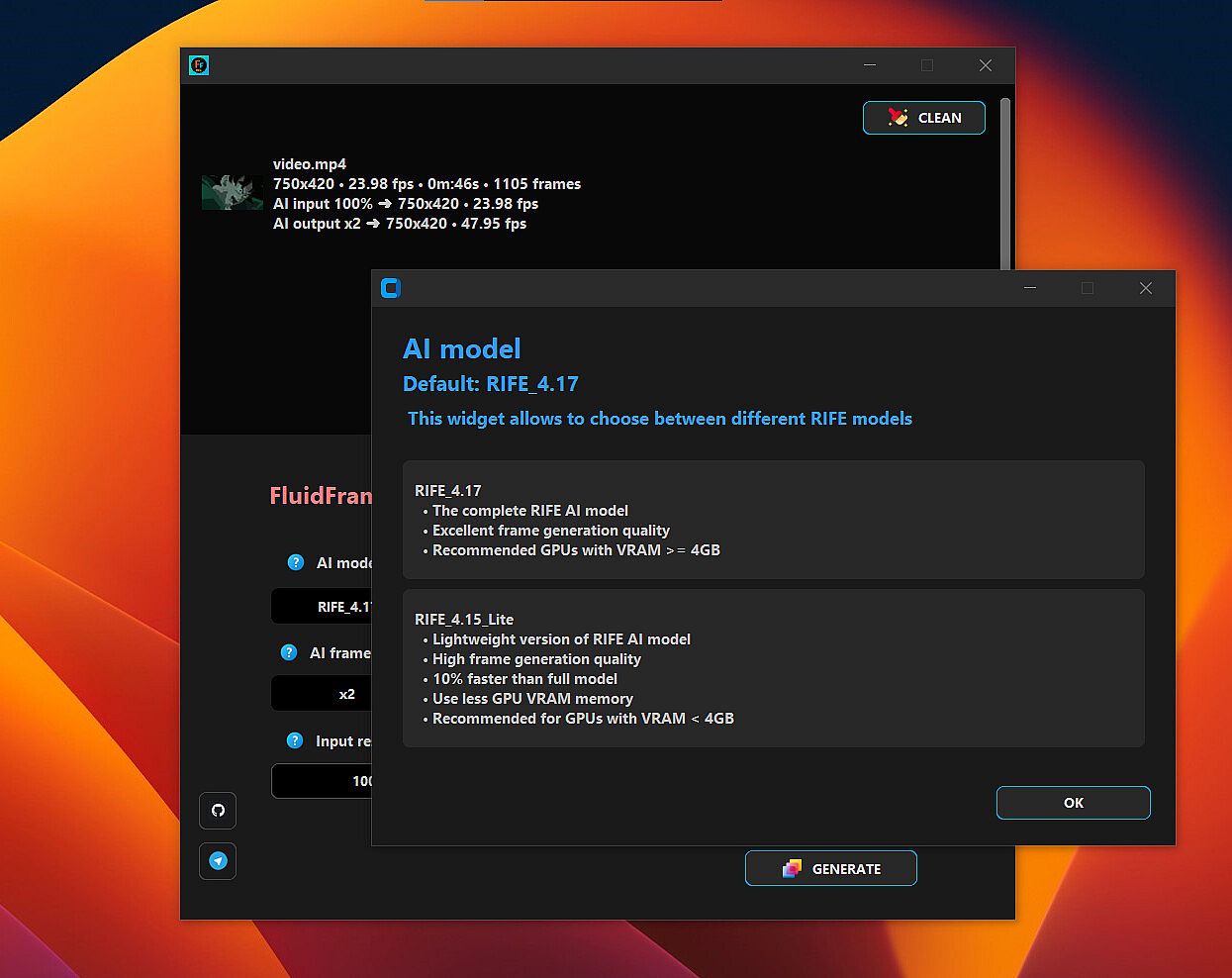This screenshot has width=1232, height=978.
Task: Click the input resolution percent field
Action: (x=322, y=781)
